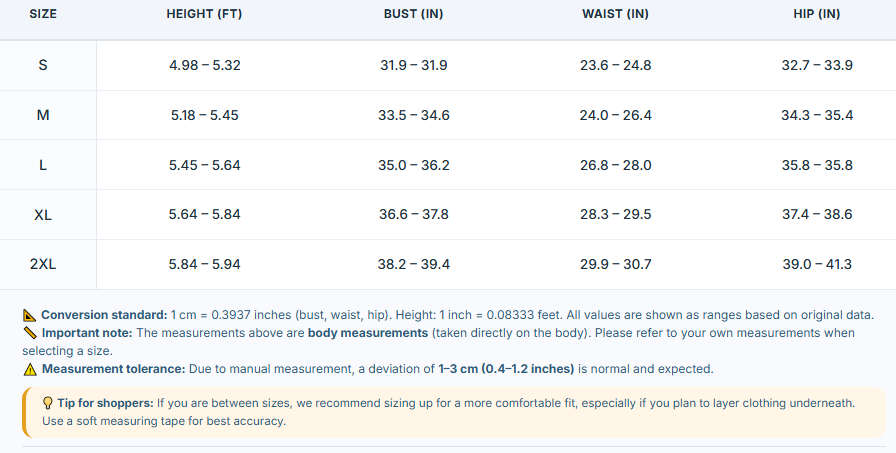Viewport: 896px width, 453px height.
Task: Click the lightbulb icon beside Tip for shoppers
Action: [48, 403]
